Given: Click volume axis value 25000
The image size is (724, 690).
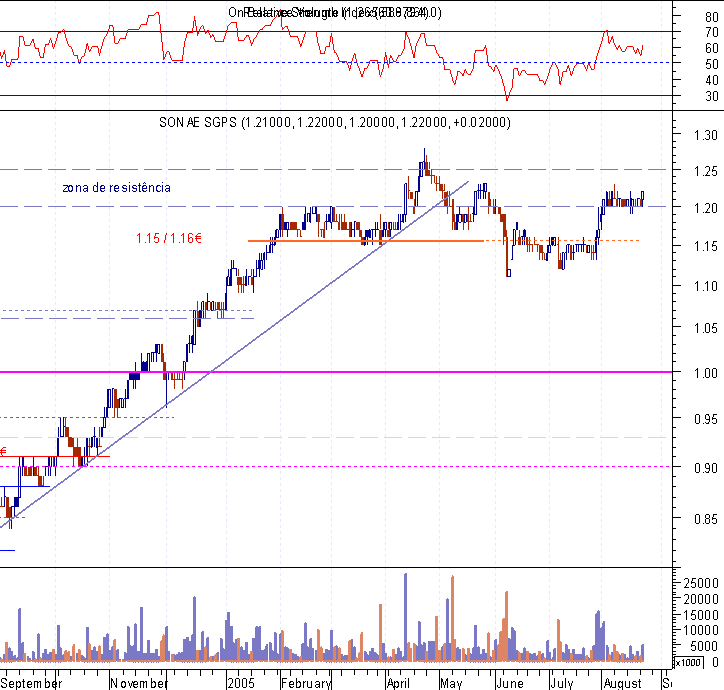Looking at the screenshot, I should pyautogui.click(x=701, y=584).
